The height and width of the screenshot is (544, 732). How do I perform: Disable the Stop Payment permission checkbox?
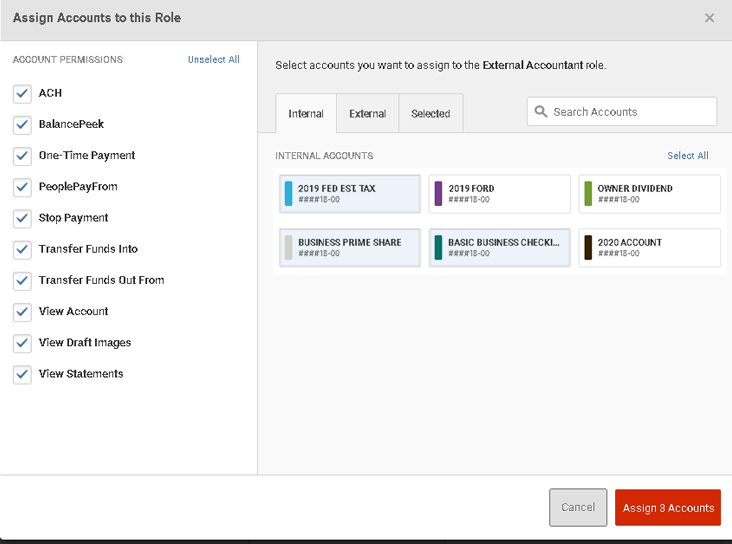22,218
